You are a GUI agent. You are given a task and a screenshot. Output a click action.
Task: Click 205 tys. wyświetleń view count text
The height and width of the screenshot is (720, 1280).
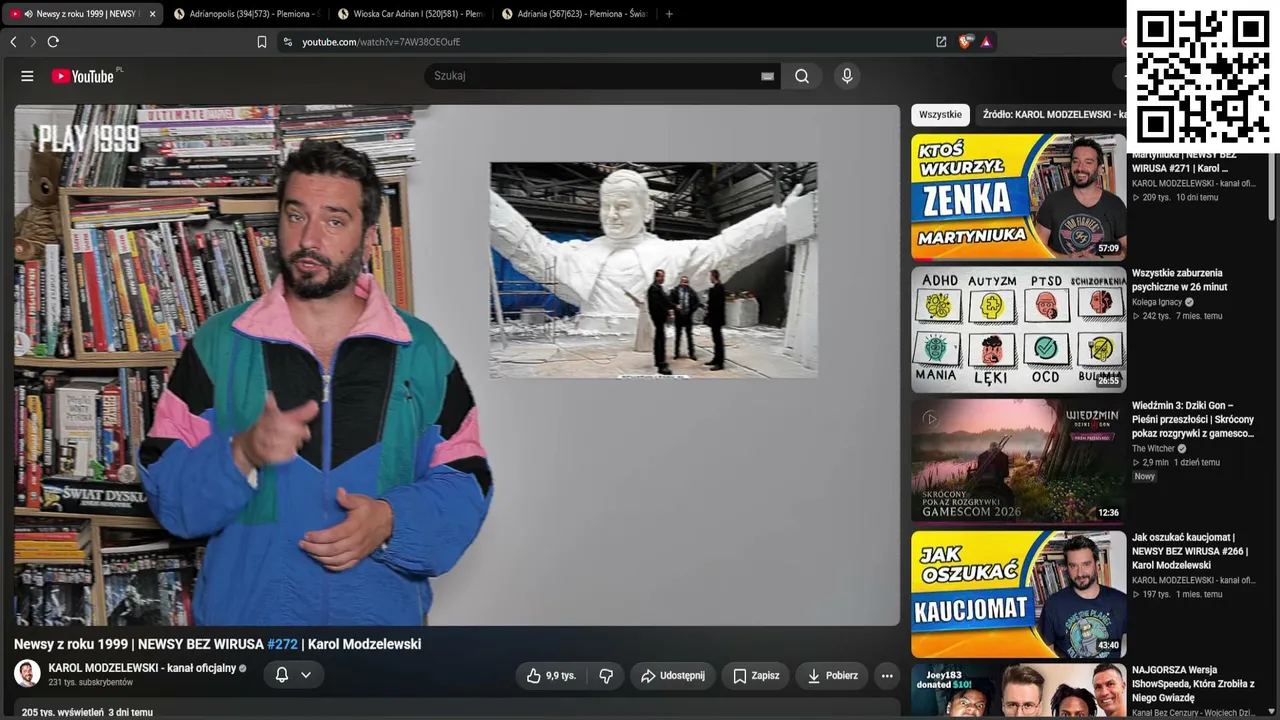click(x=63, y=713)
